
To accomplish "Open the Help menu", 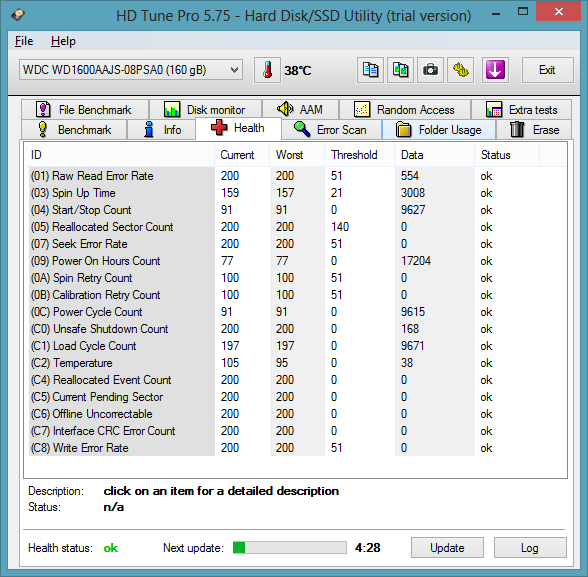I will [63, 41].
